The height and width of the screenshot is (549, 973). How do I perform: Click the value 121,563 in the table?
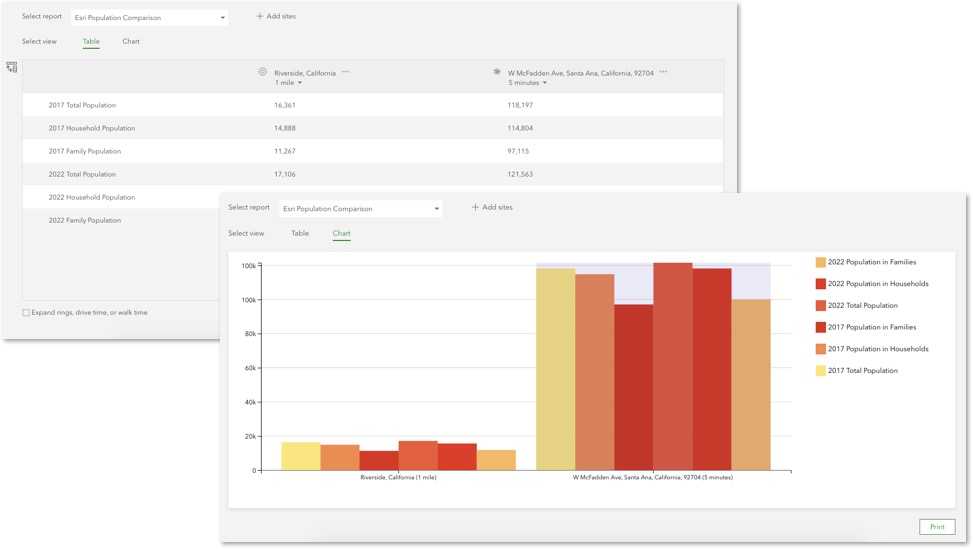tap(520, 174)
